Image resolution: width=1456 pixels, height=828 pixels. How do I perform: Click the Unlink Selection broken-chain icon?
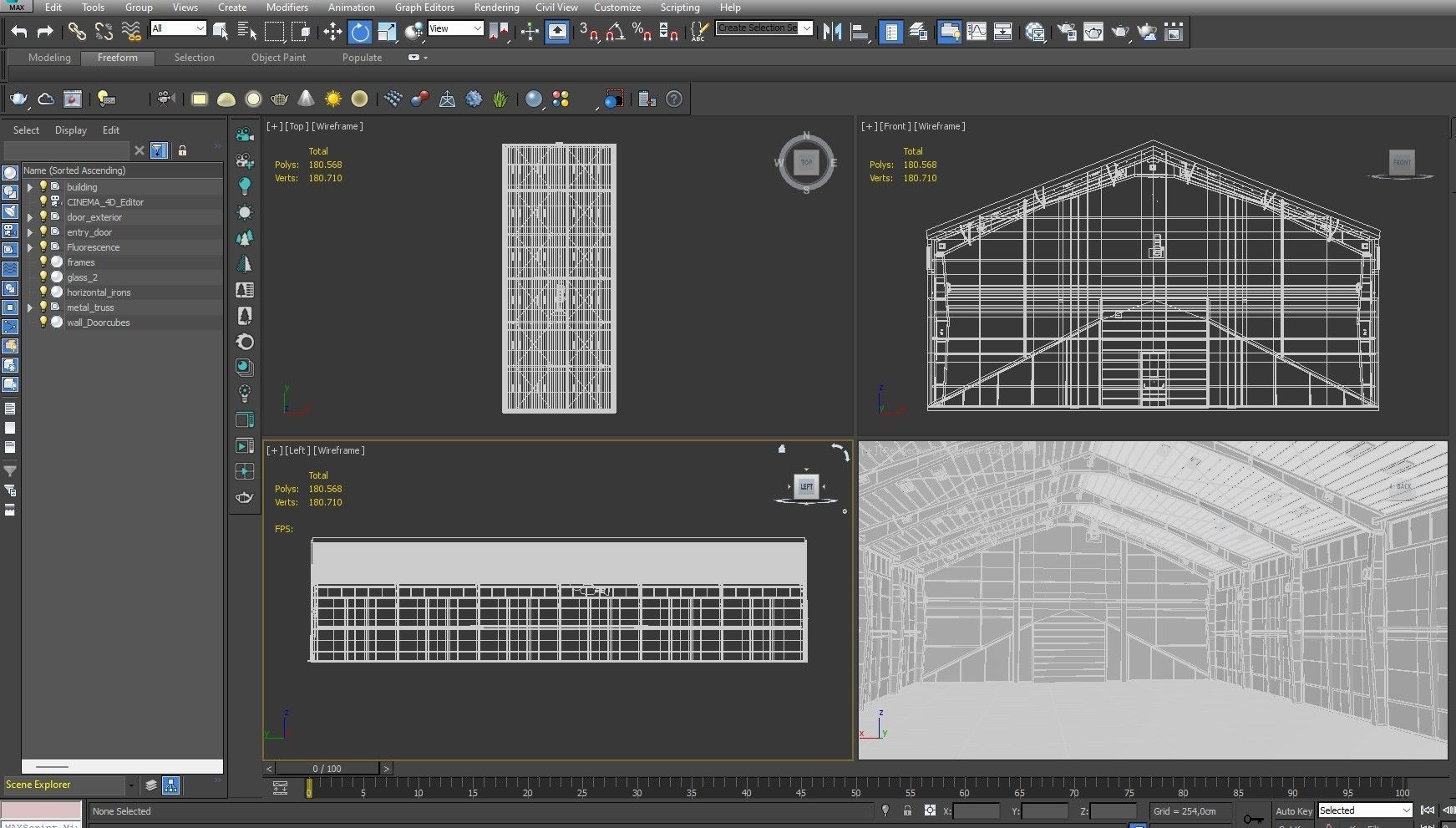click(x=104, y=32)
